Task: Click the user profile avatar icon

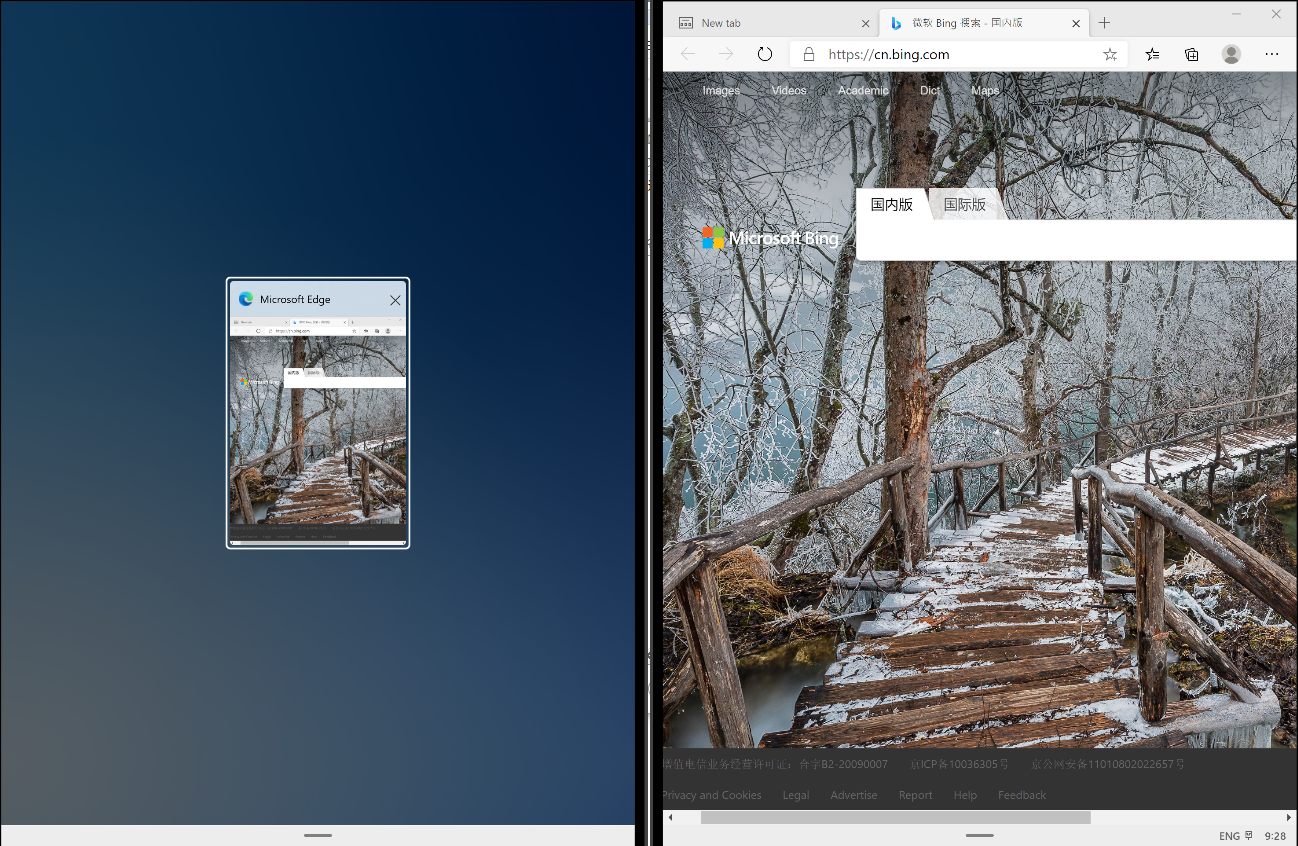Action: pos(1231,54)
